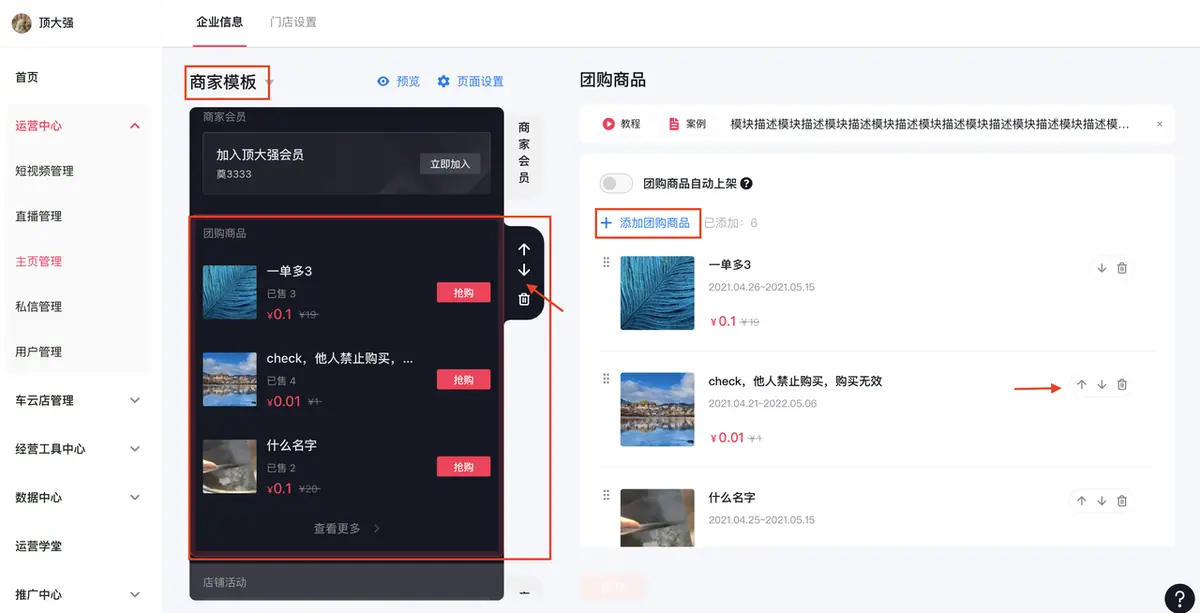Delete 一单多3 from group-buy list
This screenshot has height=613, width=1200.
click(1122, 268)
